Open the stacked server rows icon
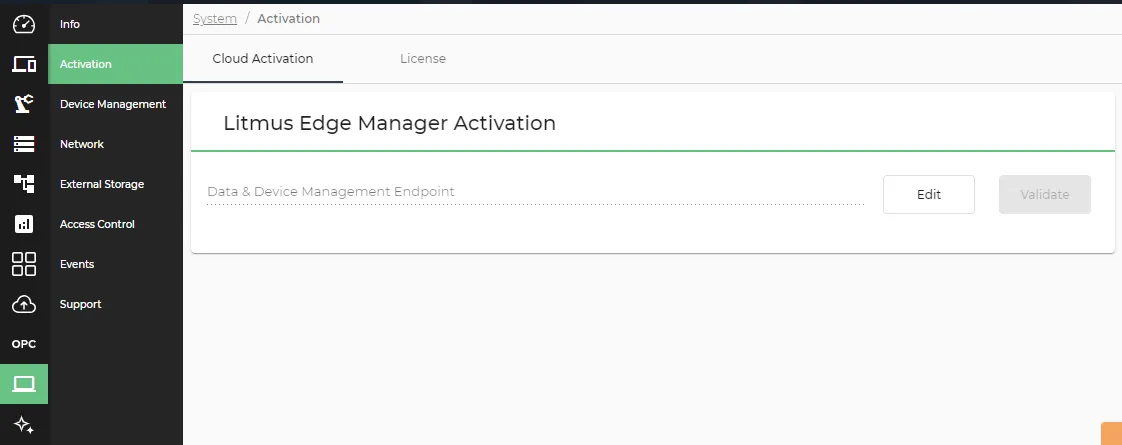This screenshot has height=445, width=1122. pyautogui.click(x=24, y=144)
